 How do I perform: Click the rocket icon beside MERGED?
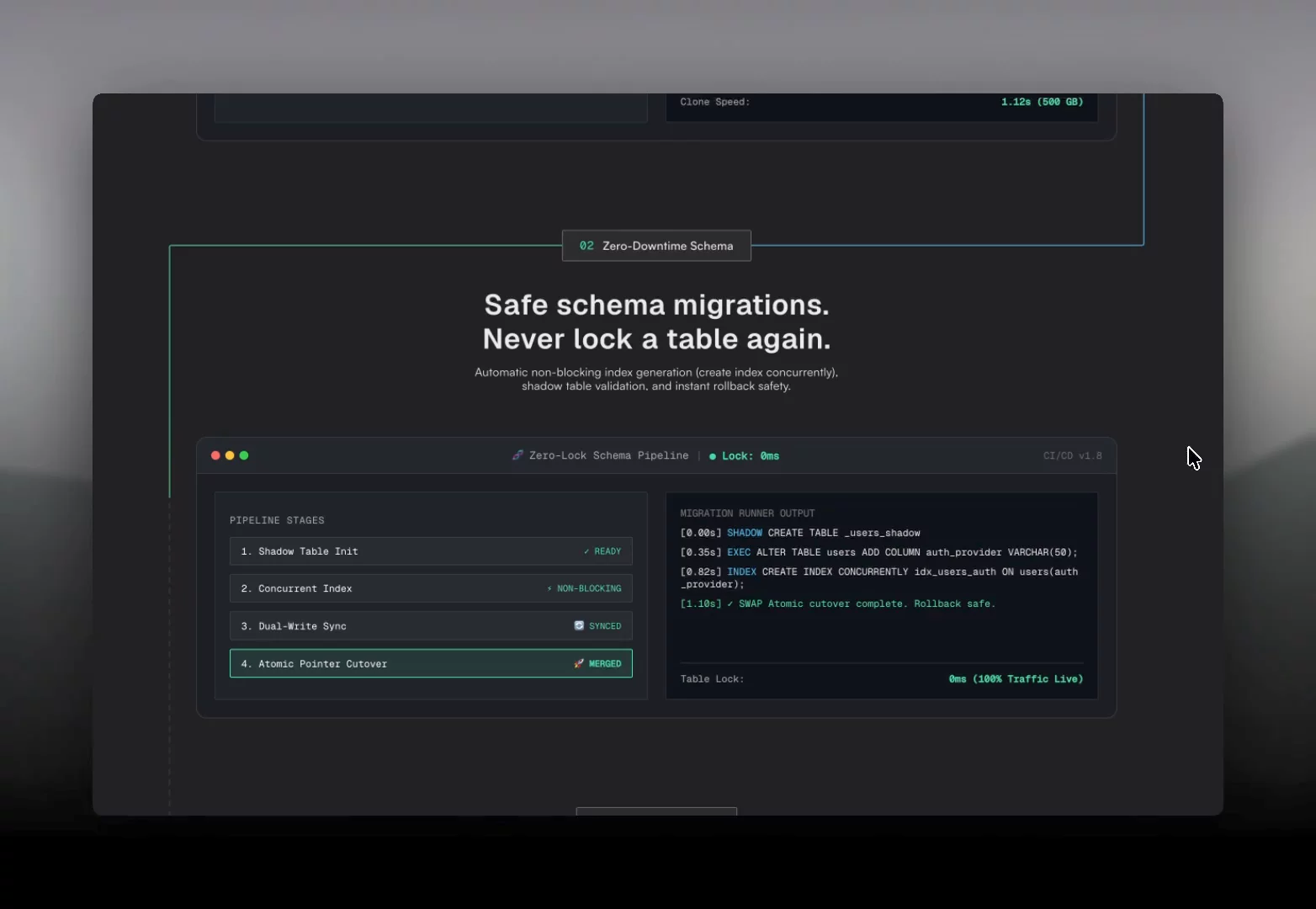tap(579, 663)
